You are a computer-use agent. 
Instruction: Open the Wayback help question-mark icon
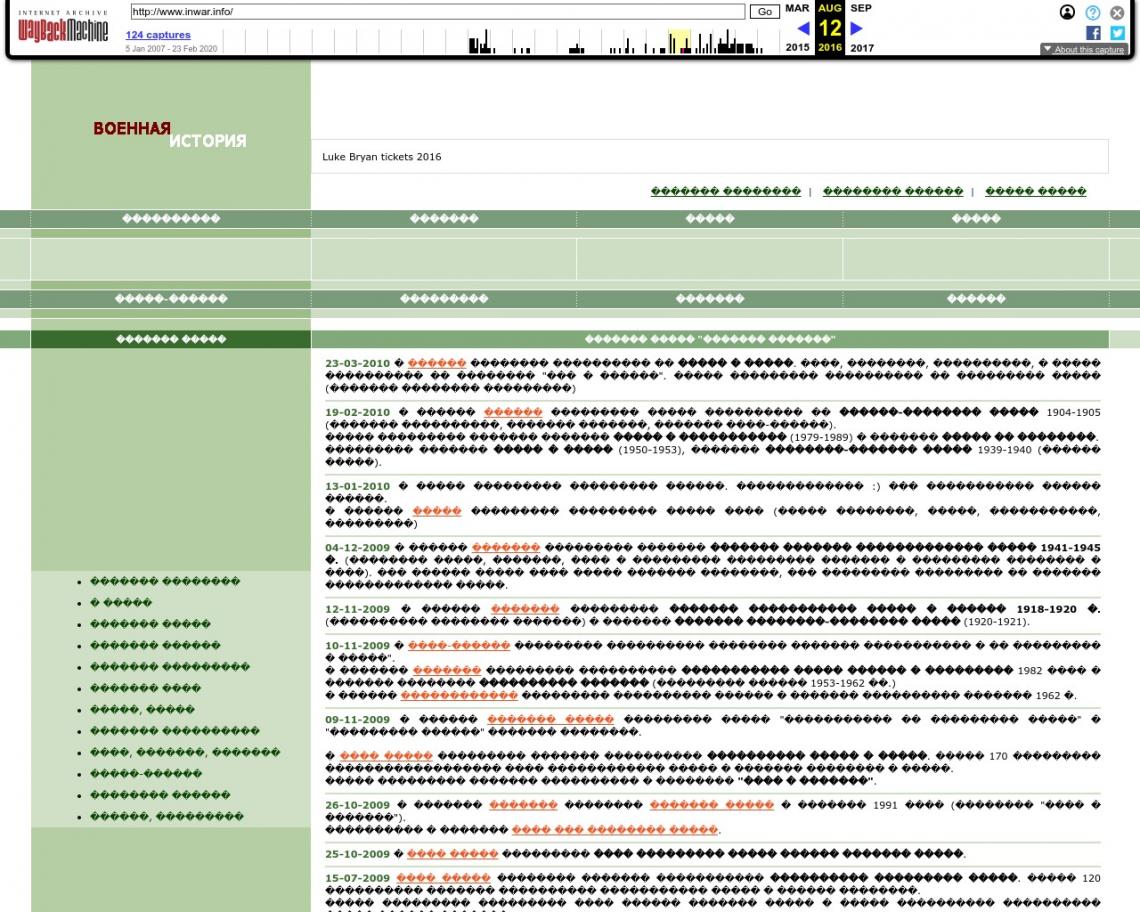[1092, 12]
